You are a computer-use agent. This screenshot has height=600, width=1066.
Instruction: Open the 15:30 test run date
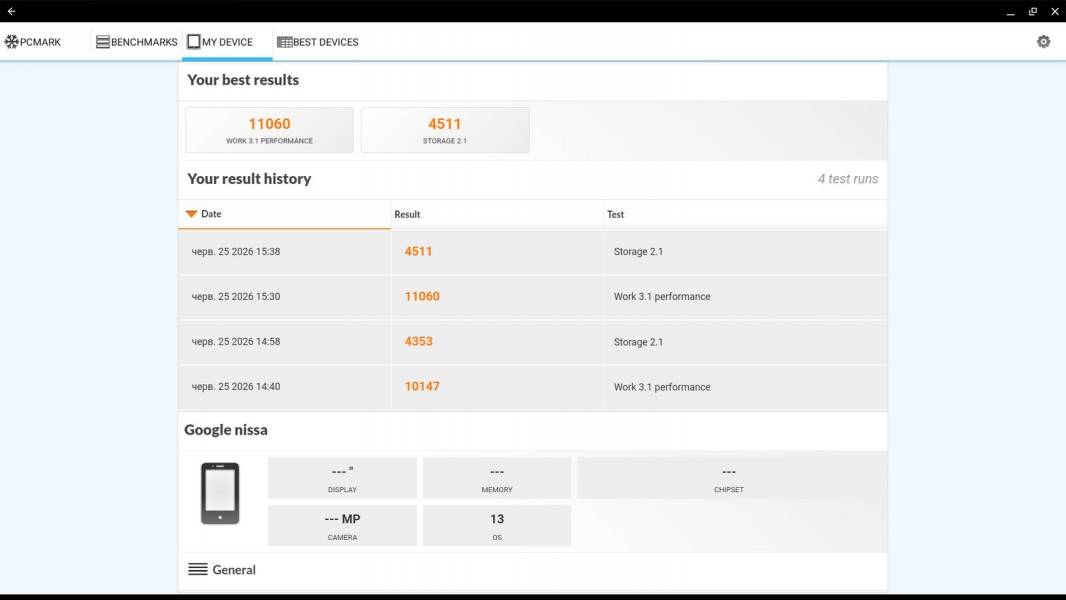point(235,296)
